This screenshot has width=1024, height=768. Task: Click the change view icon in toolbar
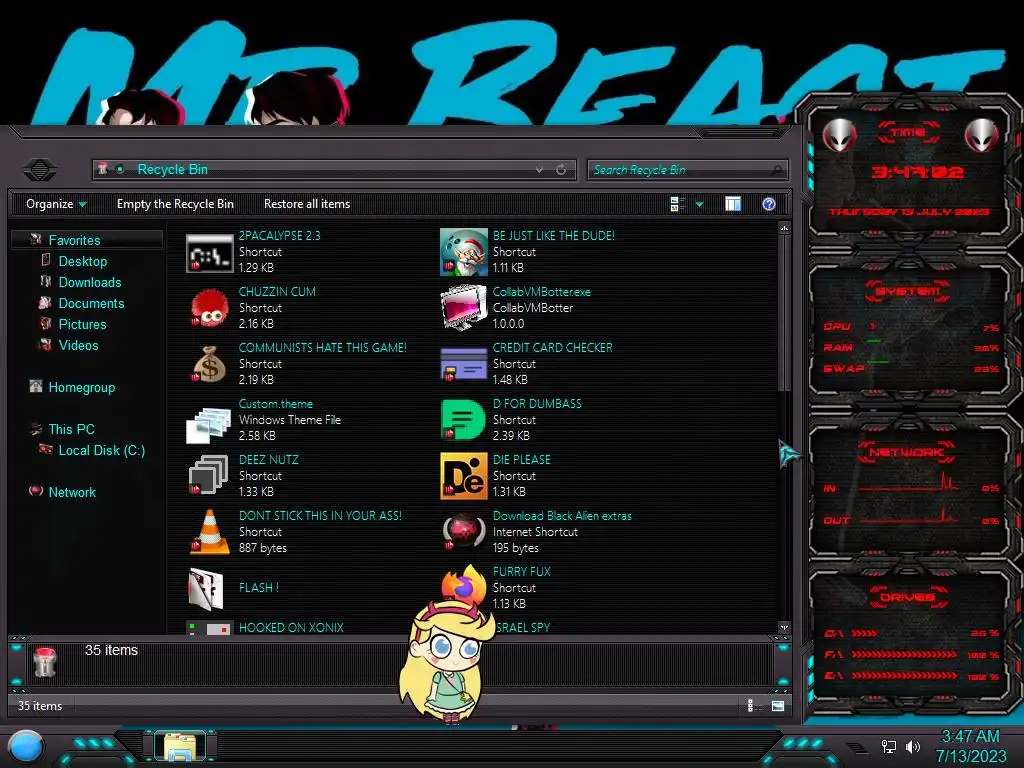678,204
